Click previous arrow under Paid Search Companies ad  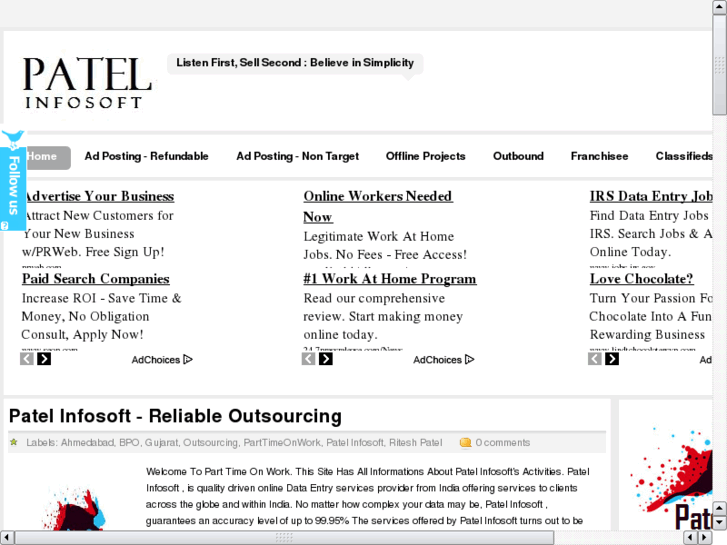coord(27,359)
